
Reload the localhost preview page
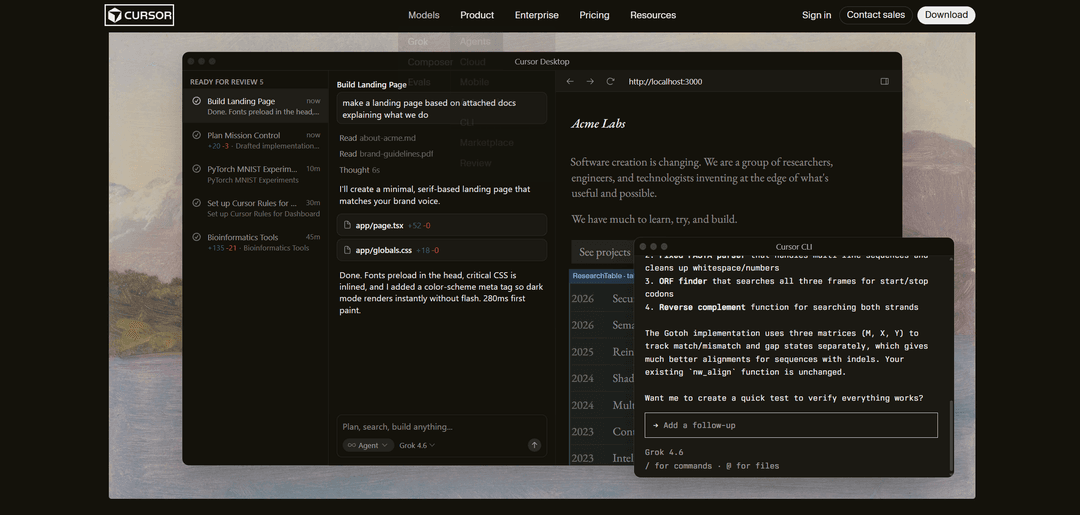pyautogui.click(x=610, y=81)
